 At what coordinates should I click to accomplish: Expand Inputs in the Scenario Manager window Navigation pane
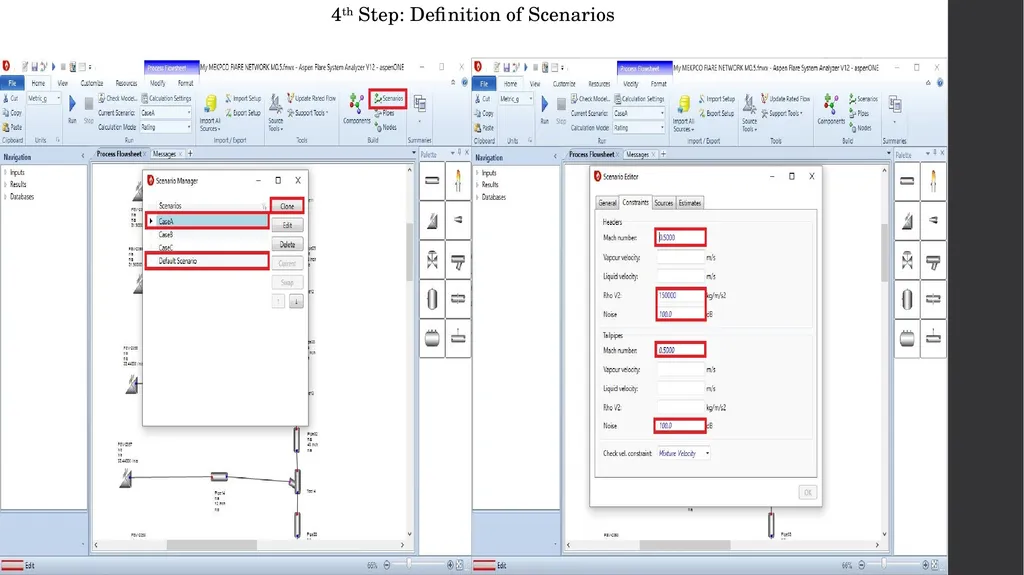(x=6, y=172)
